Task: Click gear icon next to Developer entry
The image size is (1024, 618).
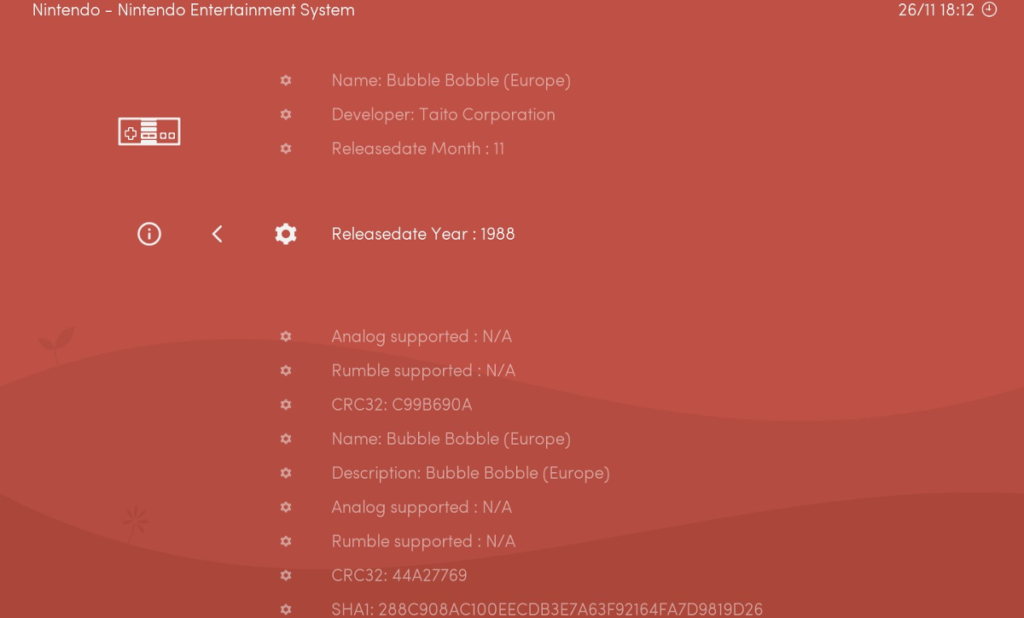Action: (x=286, y=115)
